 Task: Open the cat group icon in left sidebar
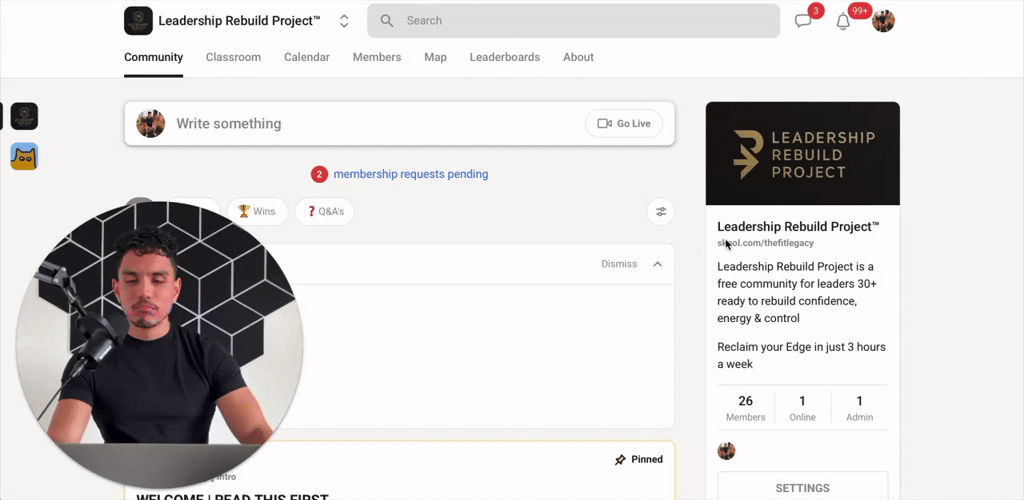pos(24,157)
